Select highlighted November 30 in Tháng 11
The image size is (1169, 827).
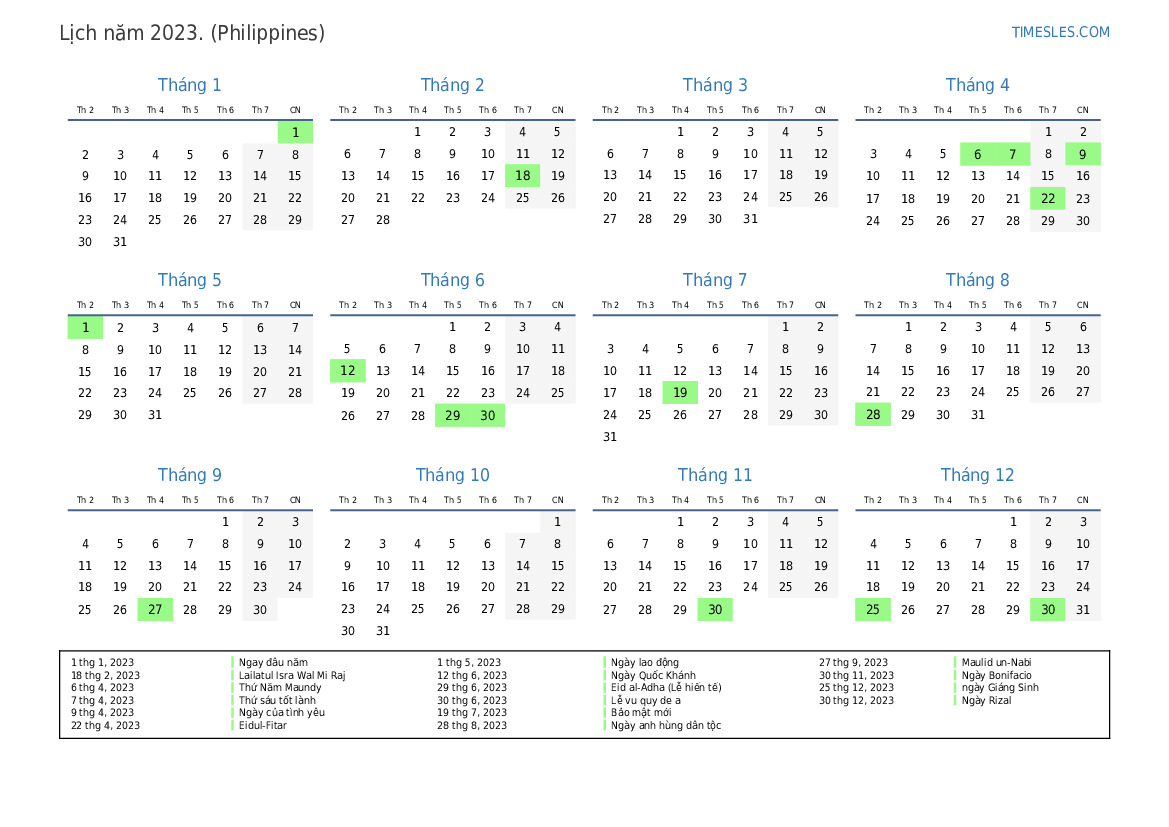(715, 609)
